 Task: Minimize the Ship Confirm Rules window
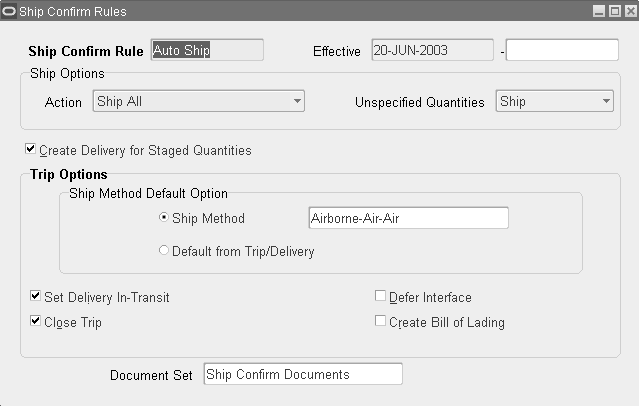click(x=599, y=11)
